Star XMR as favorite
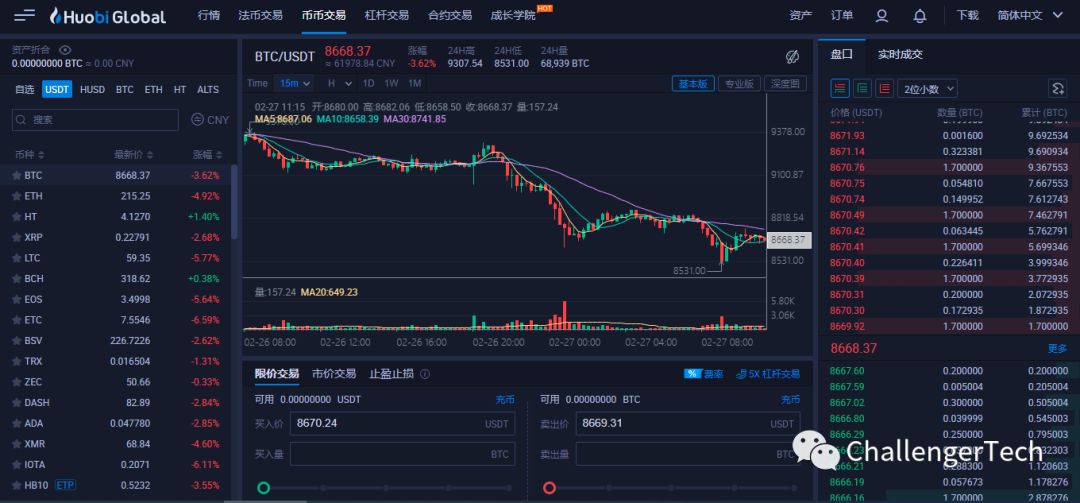 pos(16,444)
